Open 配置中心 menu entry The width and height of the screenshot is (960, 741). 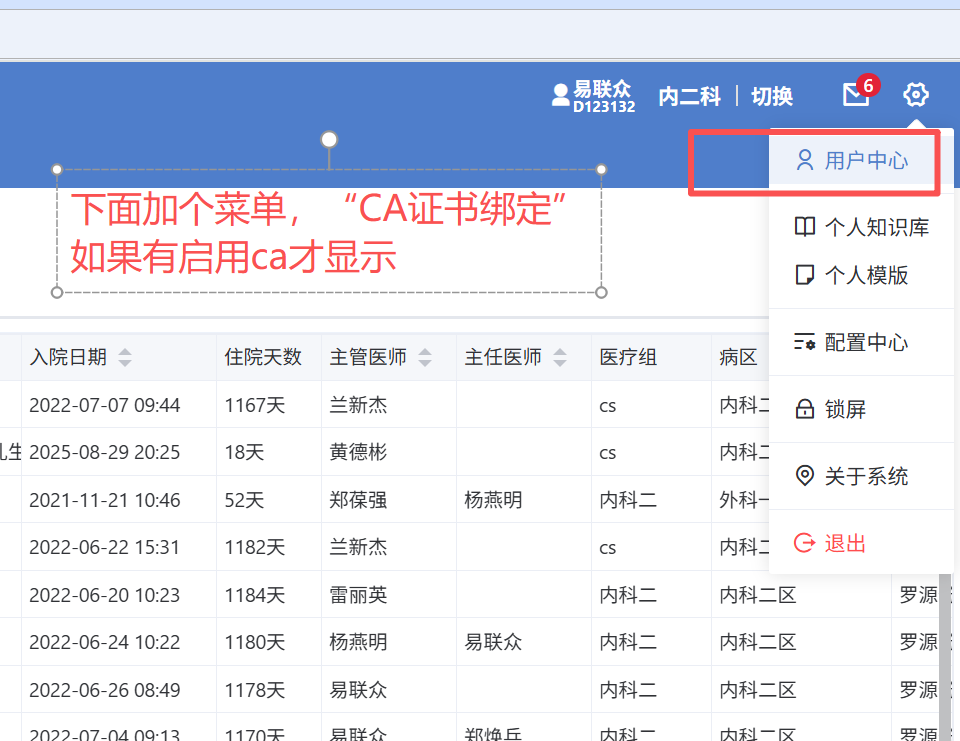coord(861,342)
